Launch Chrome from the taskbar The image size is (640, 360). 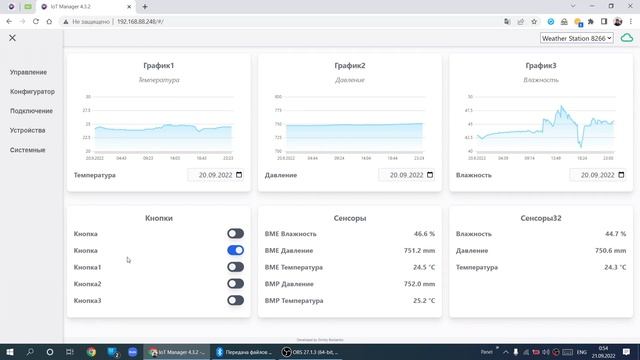(x=91, y=352)
